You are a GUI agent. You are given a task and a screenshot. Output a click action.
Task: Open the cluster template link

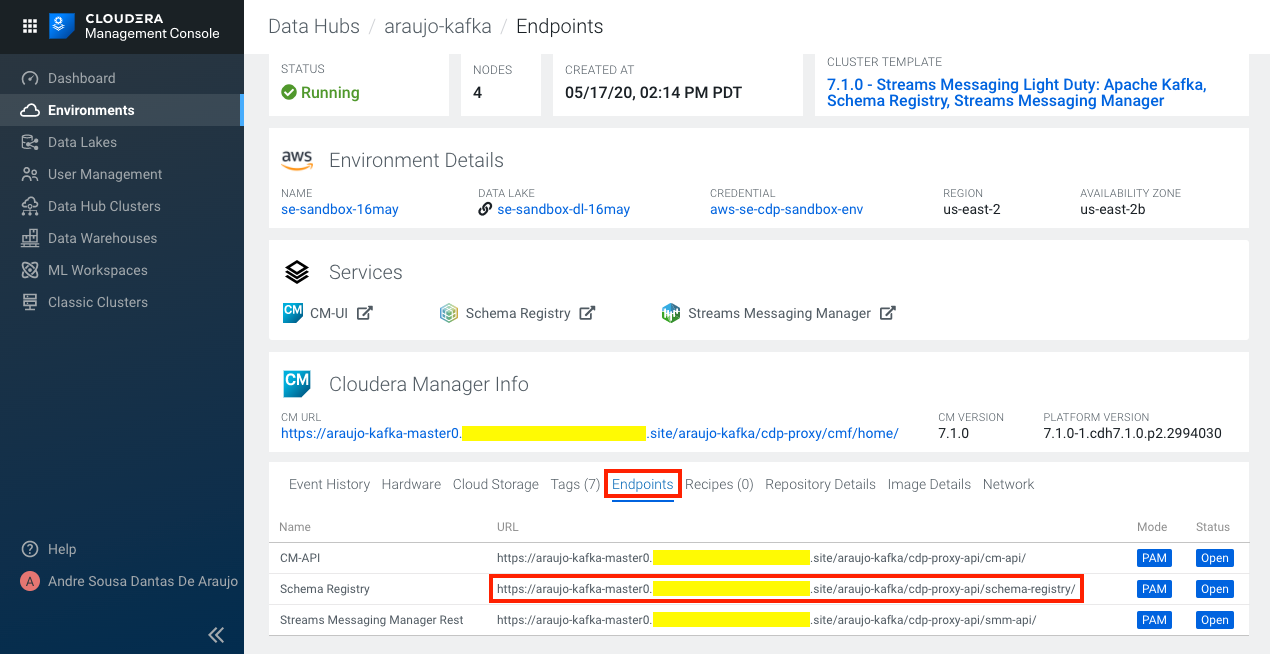[1016, 92]
